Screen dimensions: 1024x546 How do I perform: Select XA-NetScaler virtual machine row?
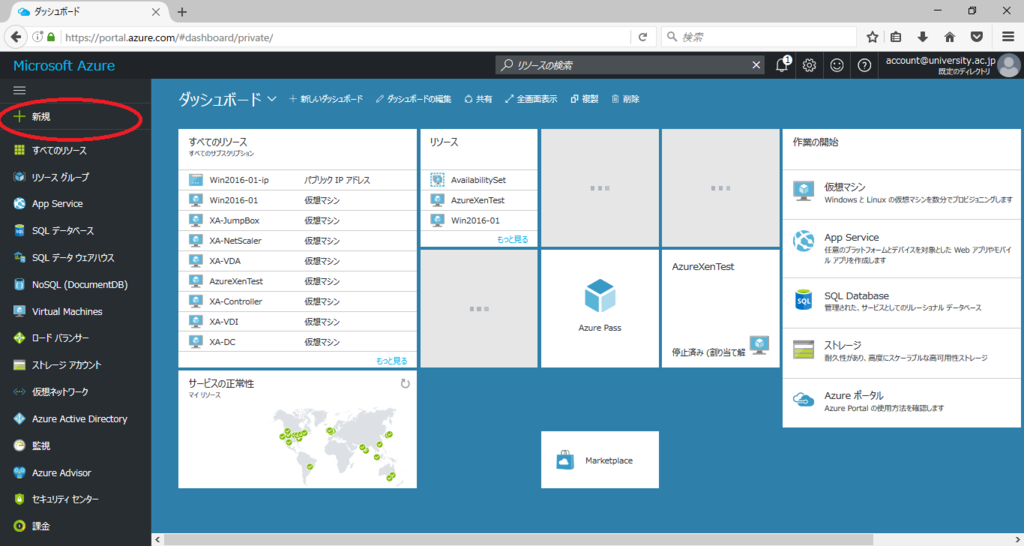click(297, 241)
